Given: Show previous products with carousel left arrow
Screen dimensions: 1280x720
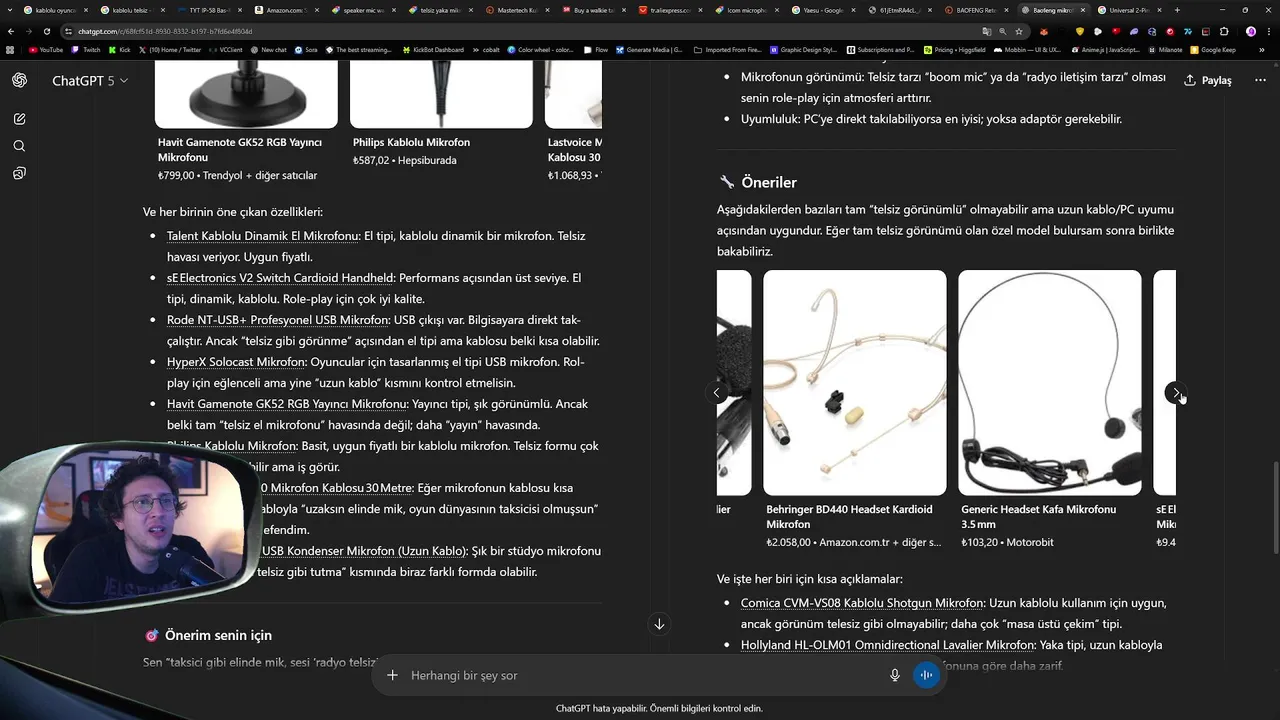Looking at the screenshot, I should (716, 393).
